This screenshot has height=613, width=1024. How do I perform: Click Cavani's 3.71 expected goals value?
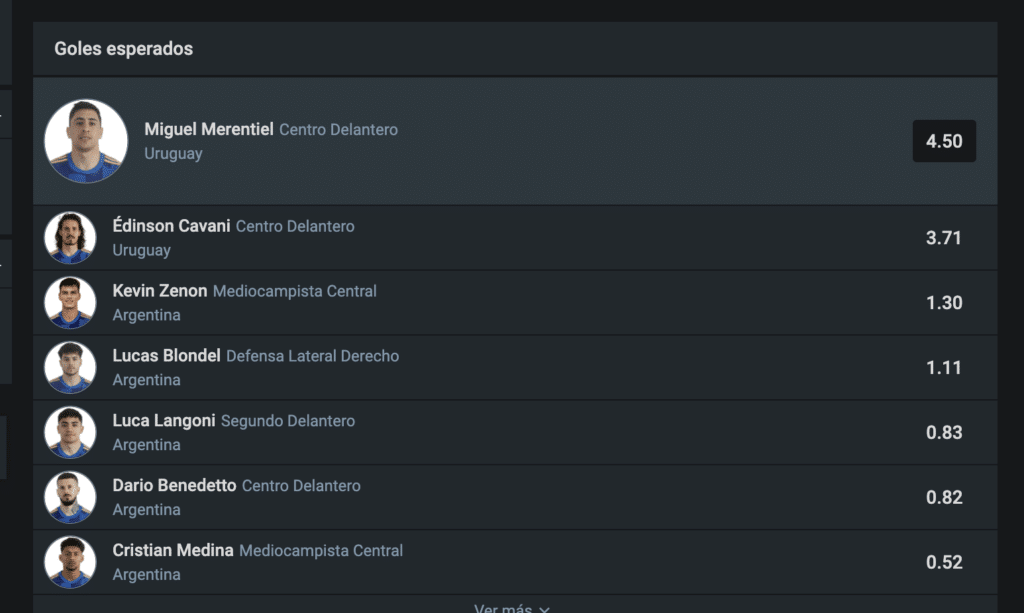click(x=941, y=237)
